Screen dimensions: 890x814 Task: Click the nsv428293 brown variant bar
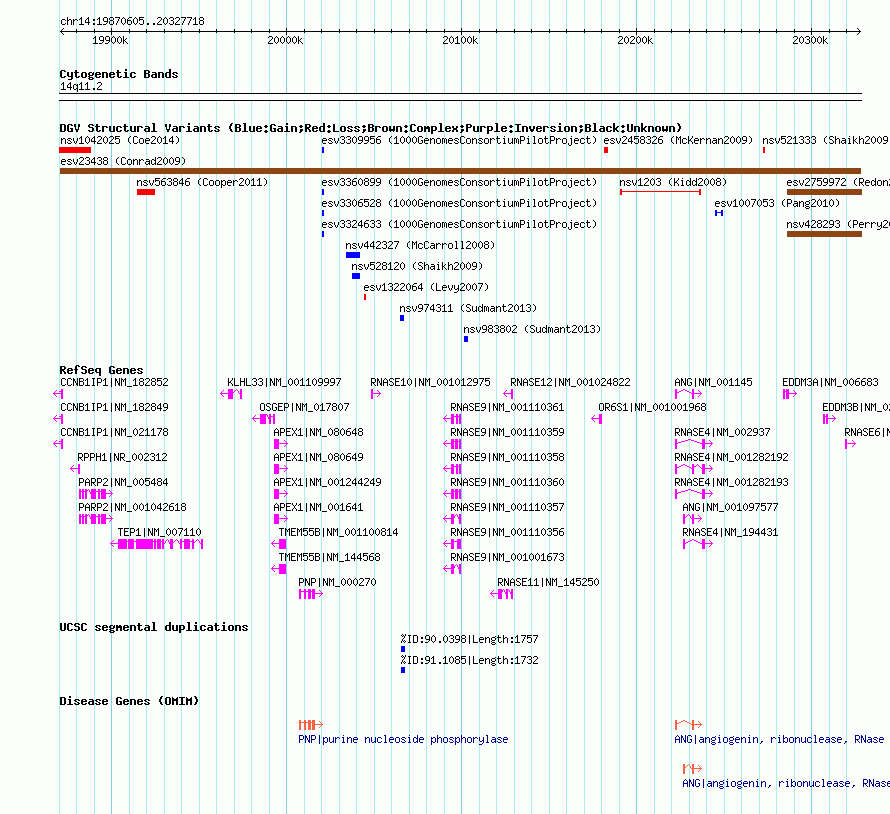824,234
